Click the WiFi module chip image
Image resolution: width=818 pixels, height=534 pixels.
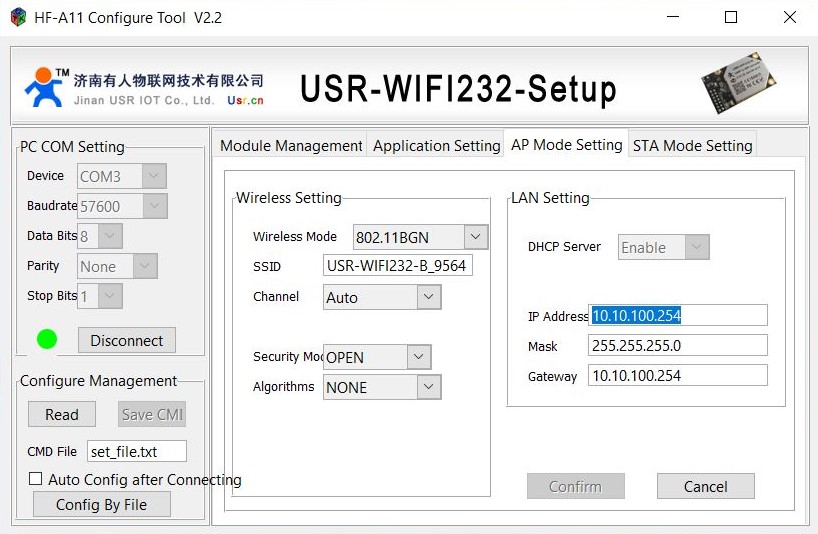(738, 81)
